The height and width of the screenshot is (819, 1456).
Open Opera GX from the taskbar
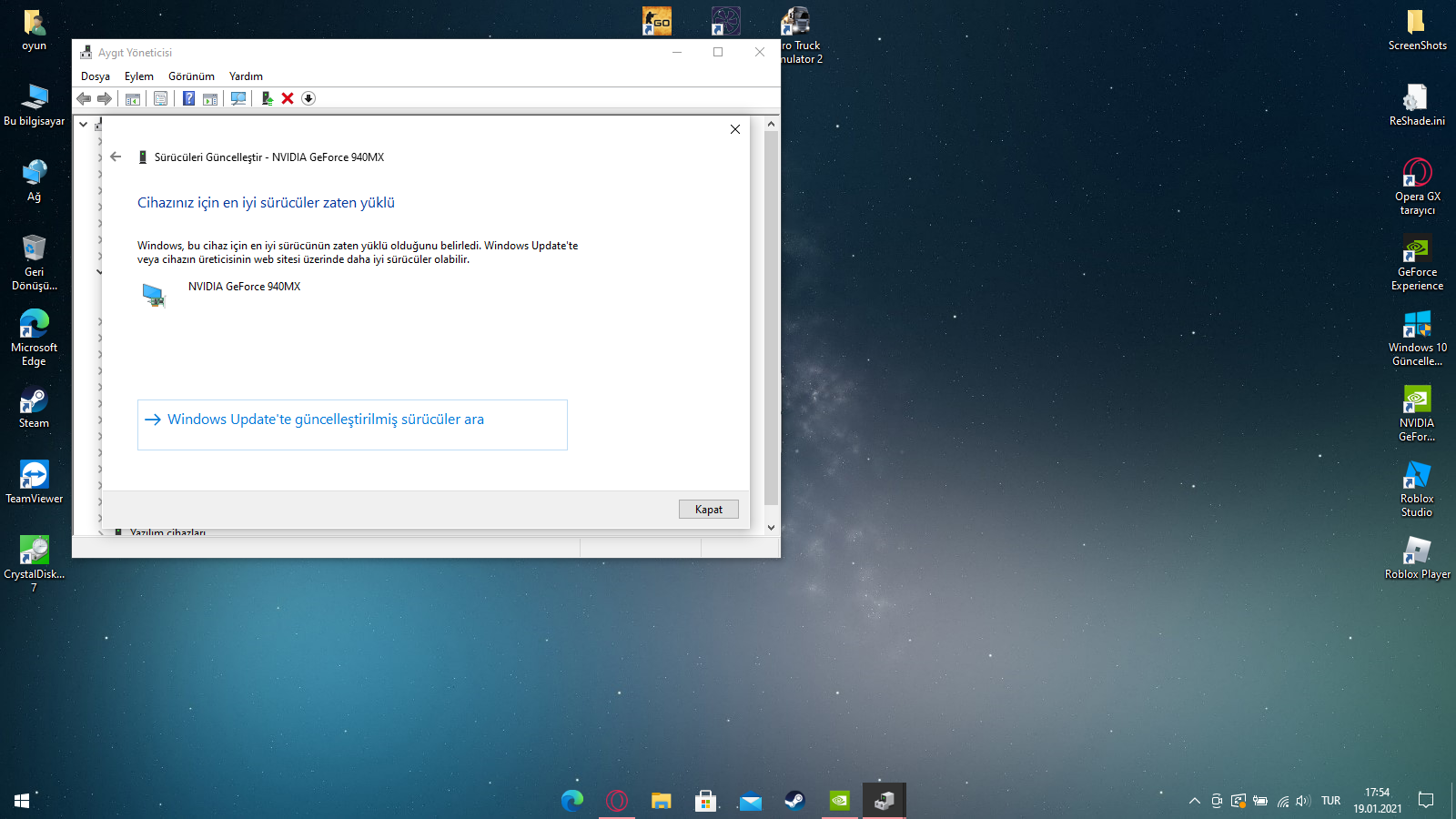pyautogui.click(x=617, y=801)
